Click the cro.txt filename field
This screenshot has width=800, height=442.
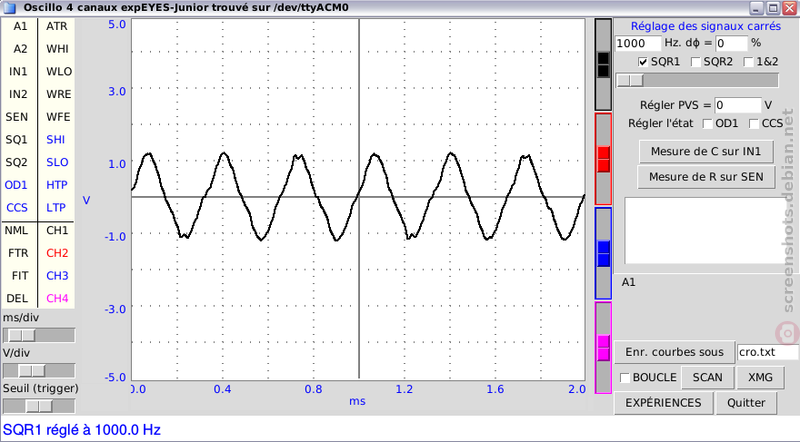pyautogui.click(x=767, y=352)
